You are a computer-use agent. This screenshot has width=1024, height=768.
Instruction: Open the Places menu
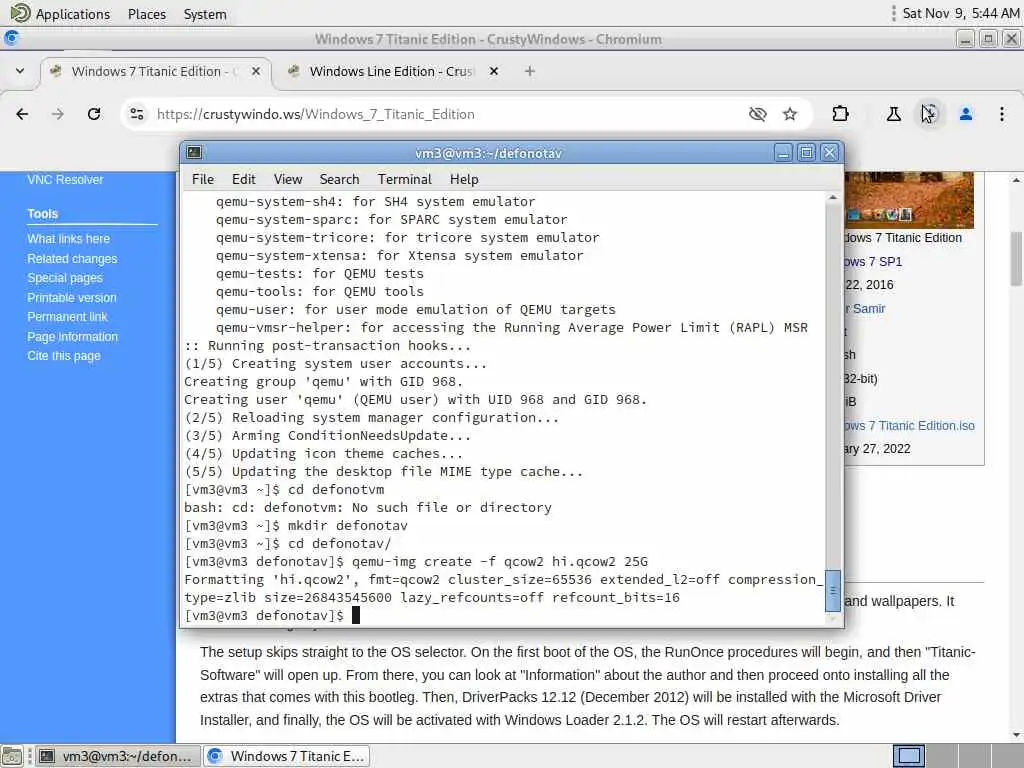[147, 14]
